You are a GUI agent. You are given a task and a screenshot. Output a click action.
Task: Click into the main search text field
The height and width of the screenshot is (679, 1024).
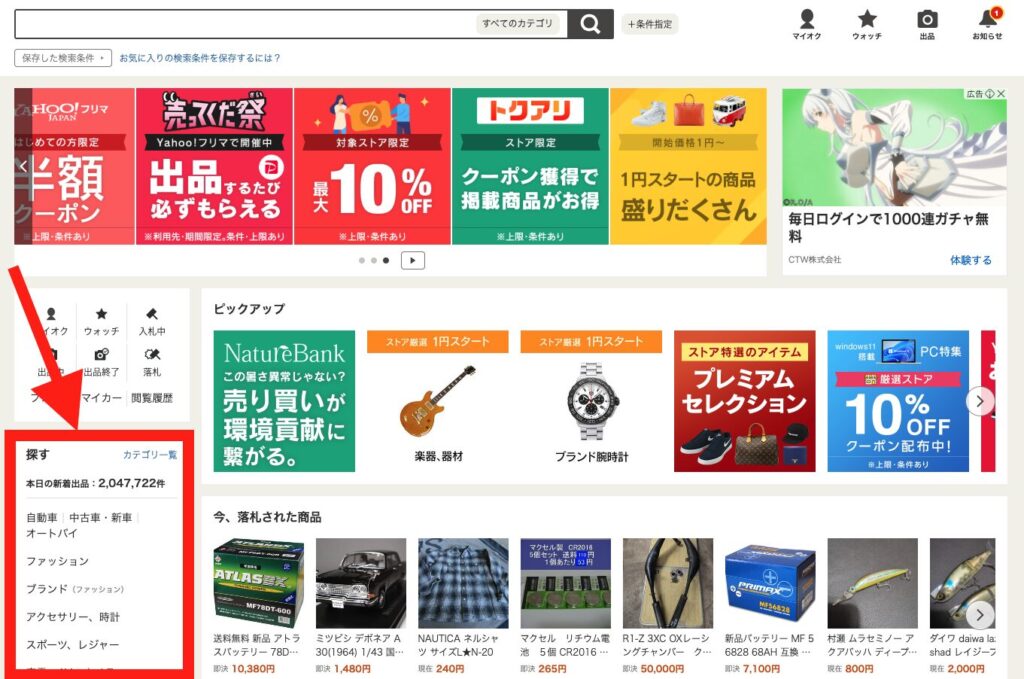click(240, 24)
